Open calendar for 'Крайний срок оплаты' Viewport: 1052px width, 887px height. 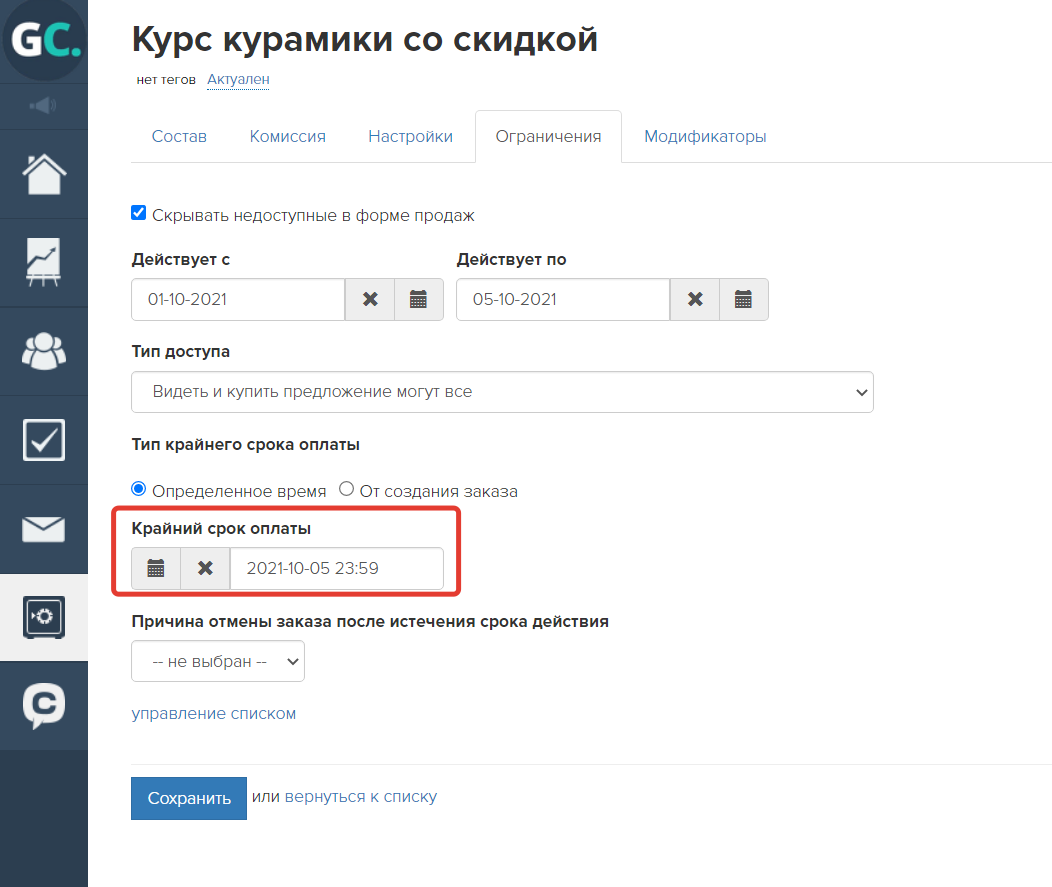click(156, 568)
